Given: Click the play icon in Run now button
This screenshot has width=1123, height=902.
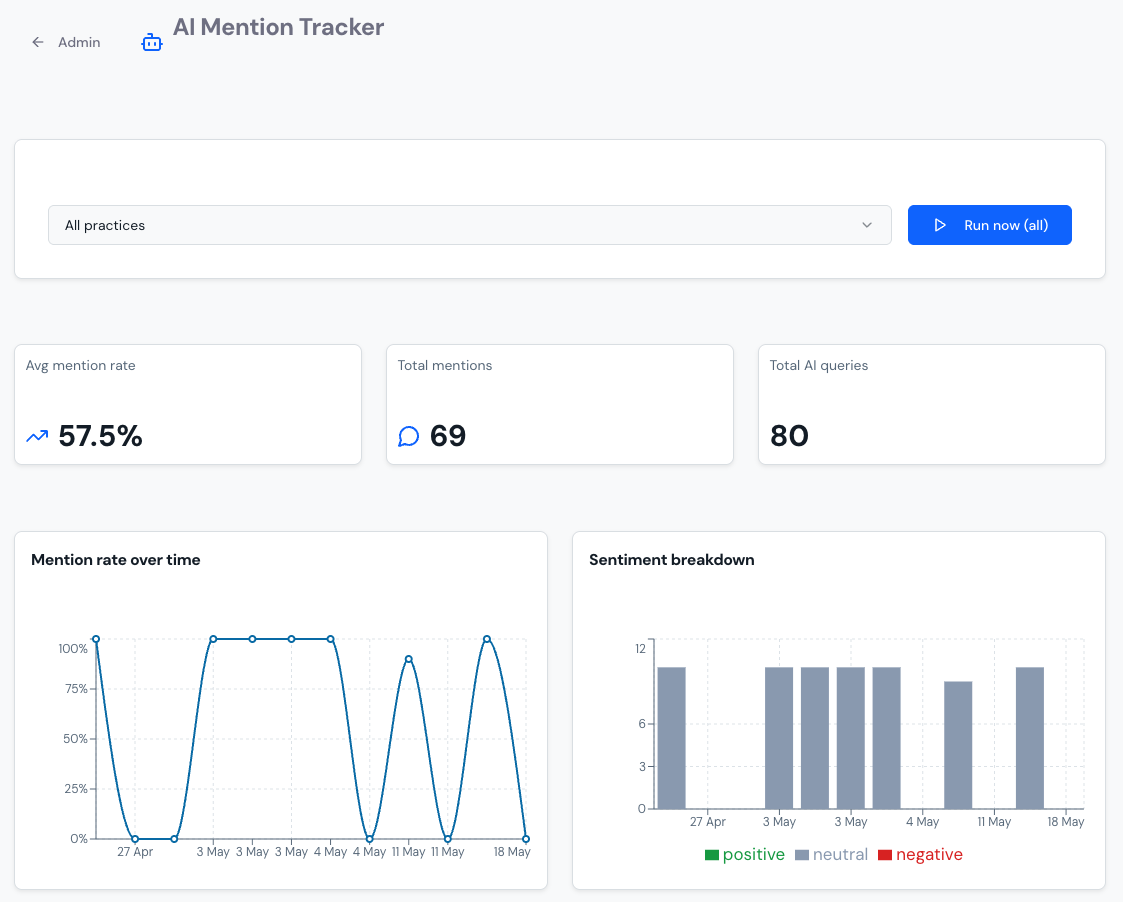Looking at the screenshot, I should [940, 225].
